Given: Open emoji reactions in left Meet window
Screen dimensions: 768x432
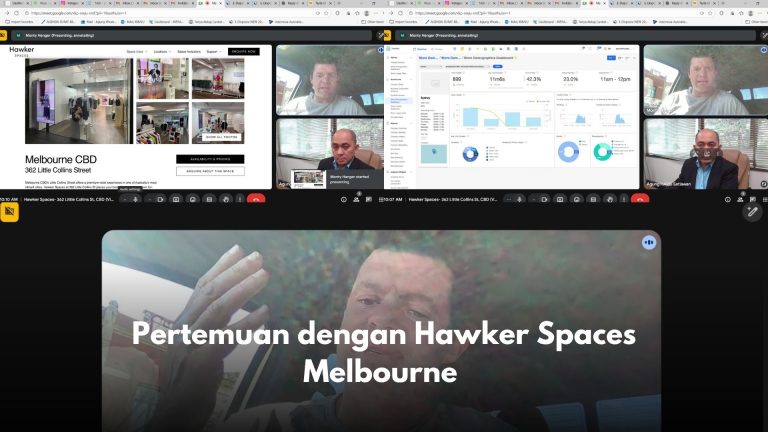Looking at the screenshot, I should click(193, 199).
